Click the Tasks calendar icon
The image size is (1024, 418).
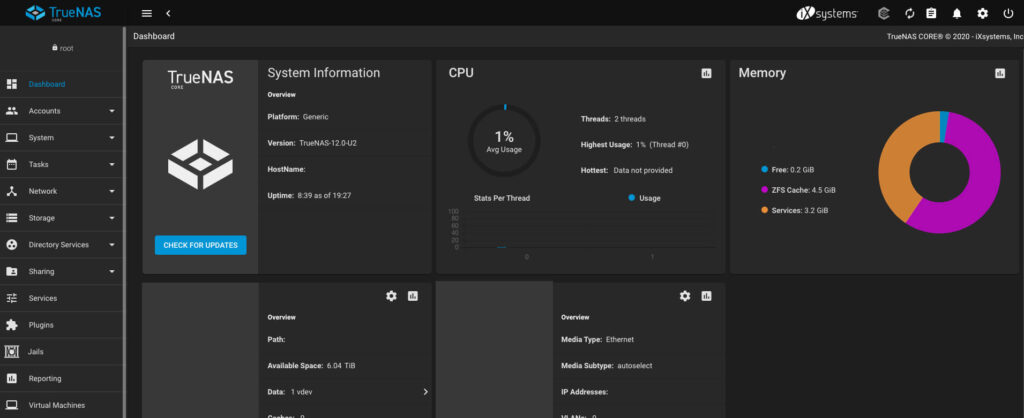pyautogui.click(x=11, y=165)
